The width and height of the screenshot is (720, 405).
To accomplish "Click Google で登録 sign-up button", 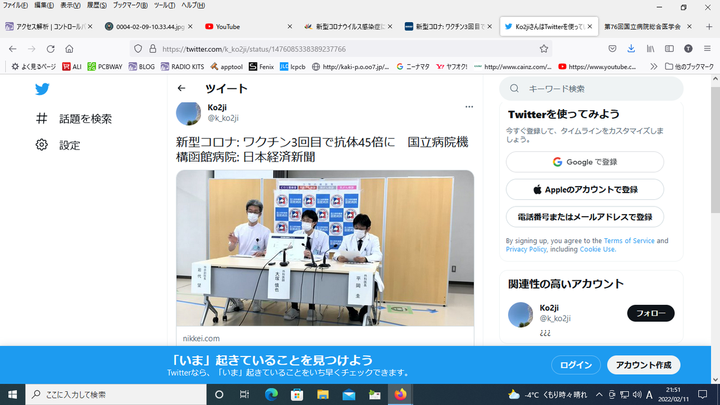I will [584, 162].
